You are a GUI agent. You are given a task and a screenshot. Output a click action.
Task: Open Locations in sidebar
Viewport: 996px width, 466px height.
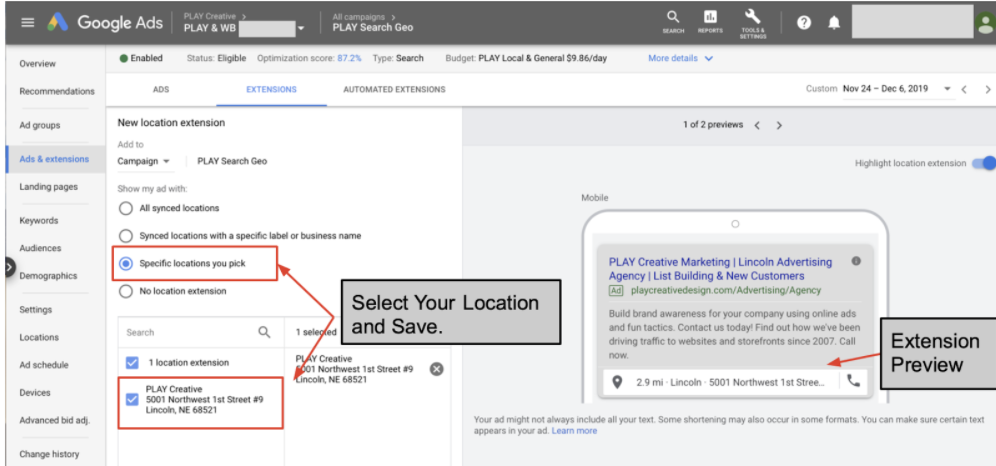(39, 338)
